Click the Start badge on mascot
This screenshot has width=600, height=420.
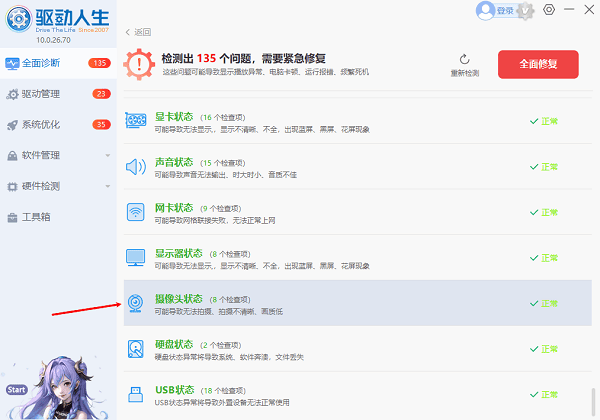16,390
